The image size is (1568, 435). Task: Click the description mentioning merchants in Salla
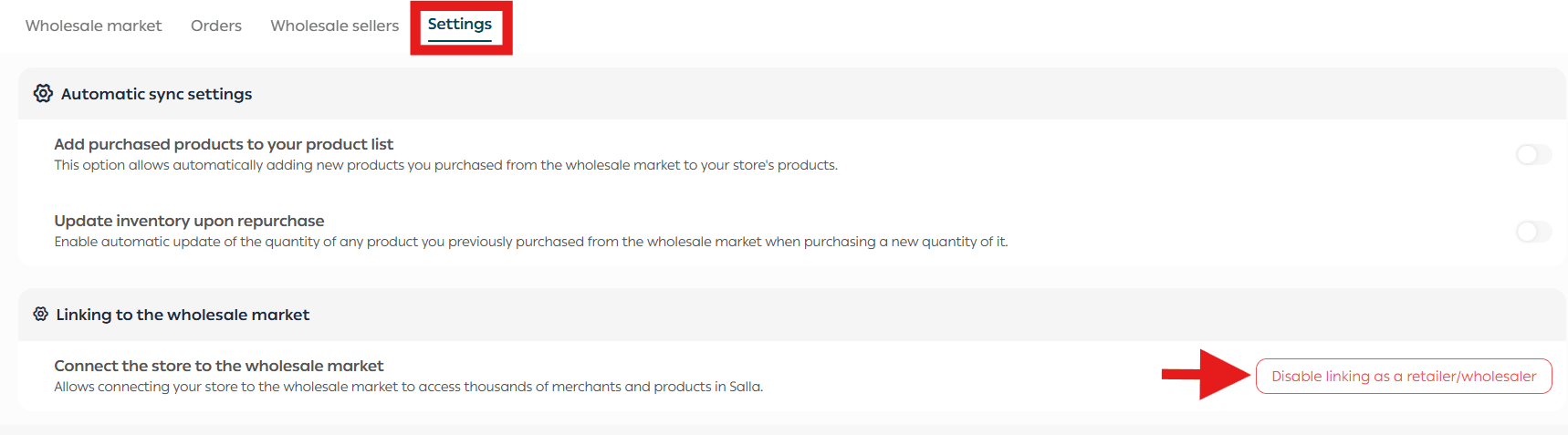pos(408,387)
